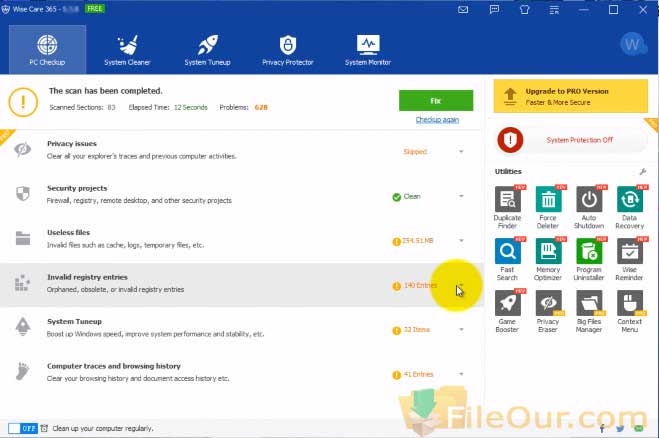
Task: Open the Privacy Eraser utility
Action: [x=548, y=311]
